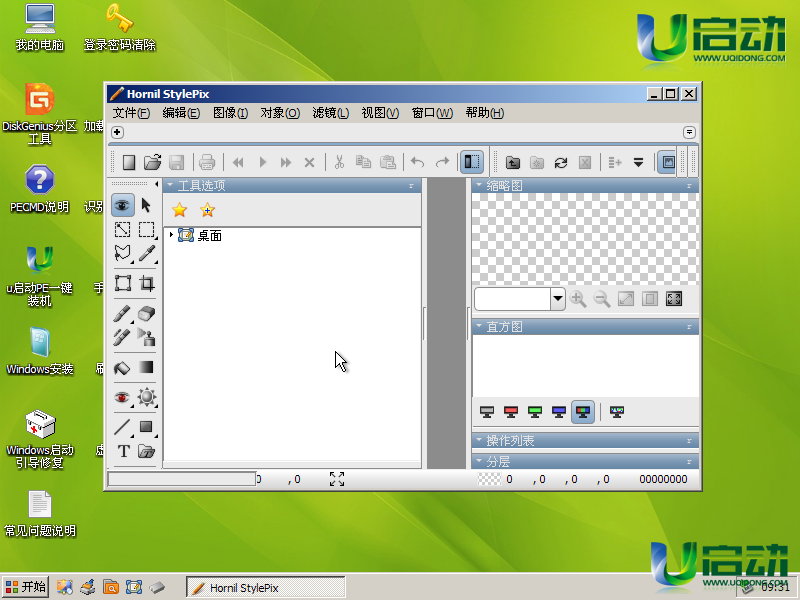Screen dimensions: 800x600
Task: Click the tab list button at right
Action: (689, 132)
